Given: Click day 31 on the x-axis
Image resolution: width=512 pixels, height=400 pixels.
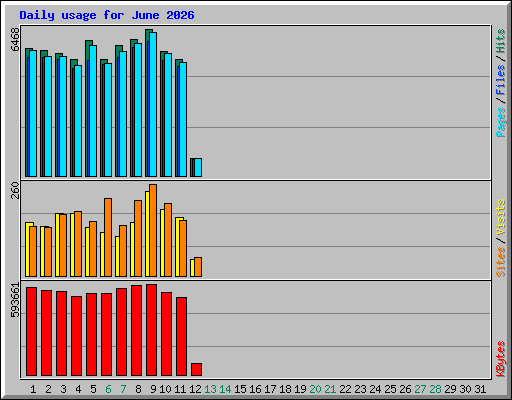Looking at the screenshot, I should coord(480,389).
